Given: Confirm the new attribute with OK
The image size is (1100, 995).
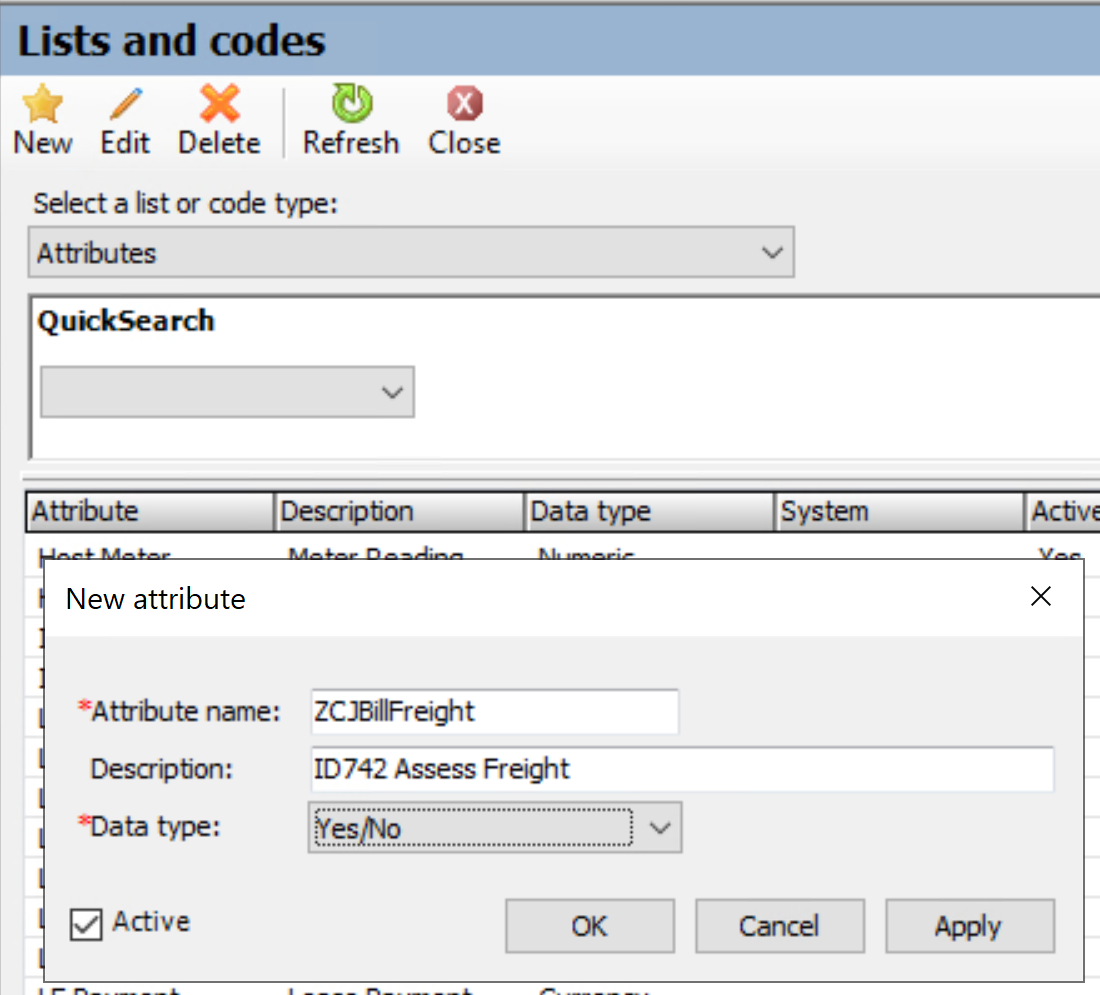Looking at the screenshot, I should (x=590, y=926).
